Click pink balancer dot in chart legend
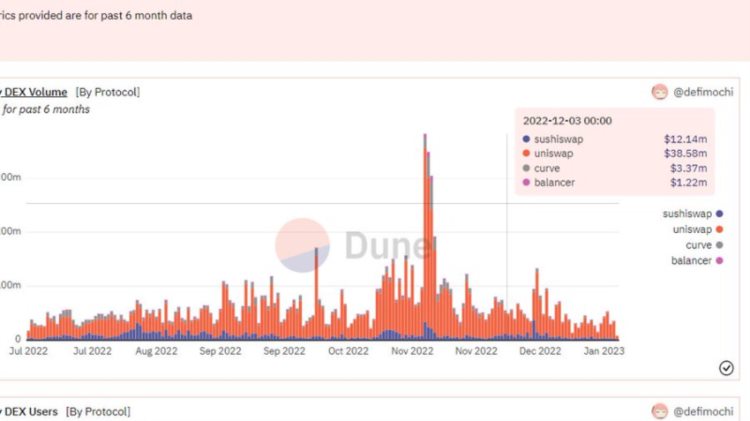This screenshot has height=421, width=750. tap(720, 261)
